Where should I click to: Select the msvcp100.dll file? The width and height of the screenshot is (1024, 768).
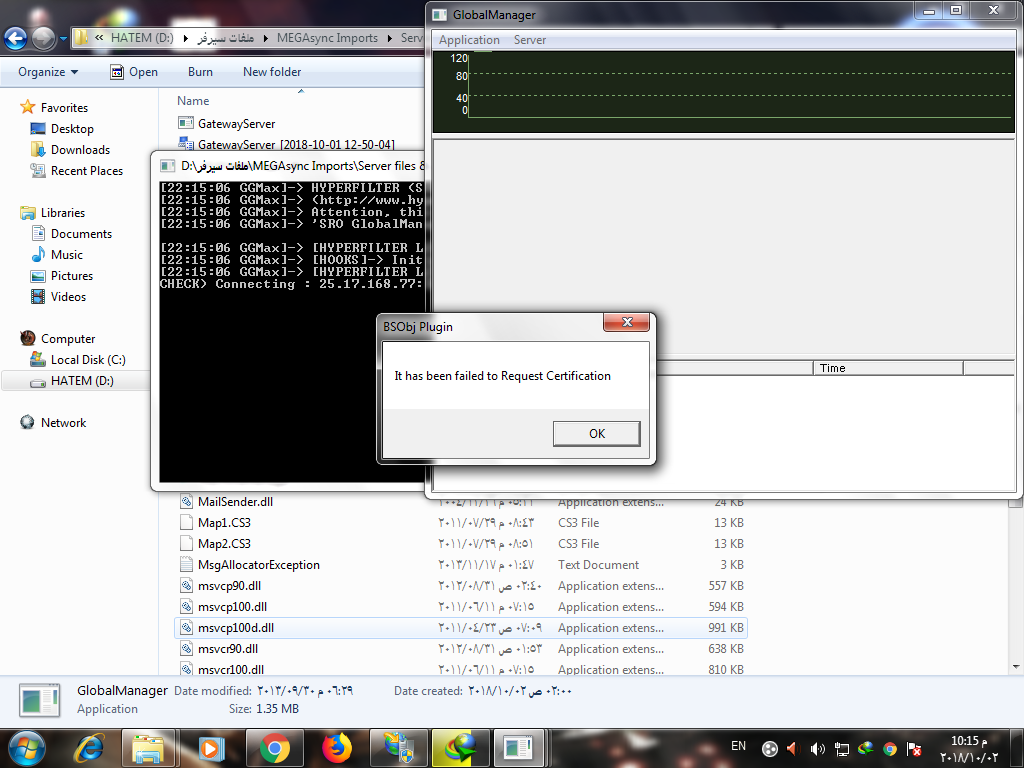pyautogui.click(x=232, y=607)
